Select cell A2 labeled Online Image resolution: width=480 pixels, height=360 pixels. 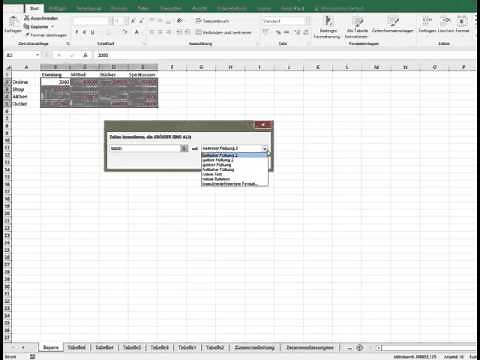[x=26, y=82]
